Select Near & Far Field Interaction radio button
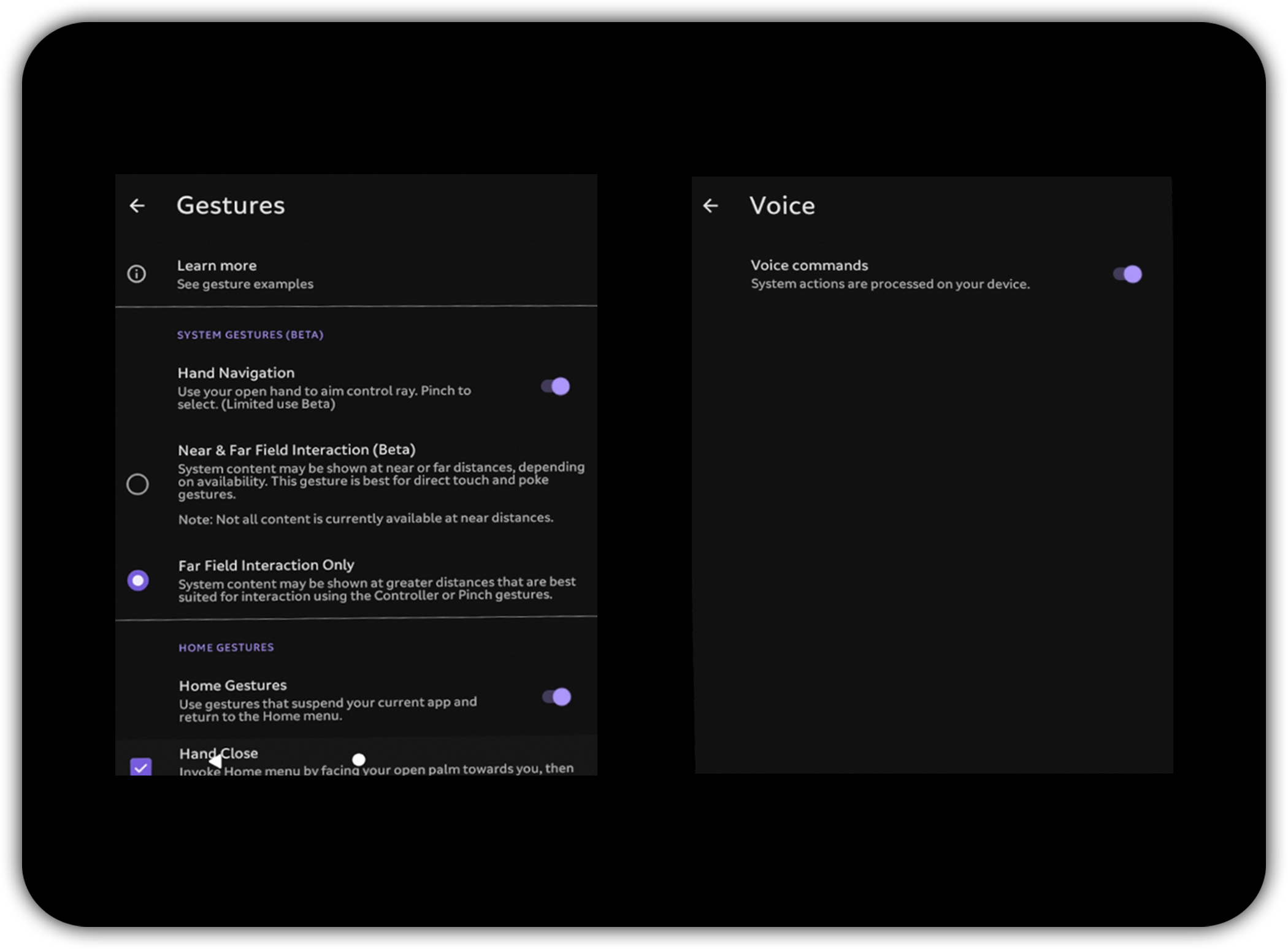Screen dimensions: 1288x949 pos(137,484)
